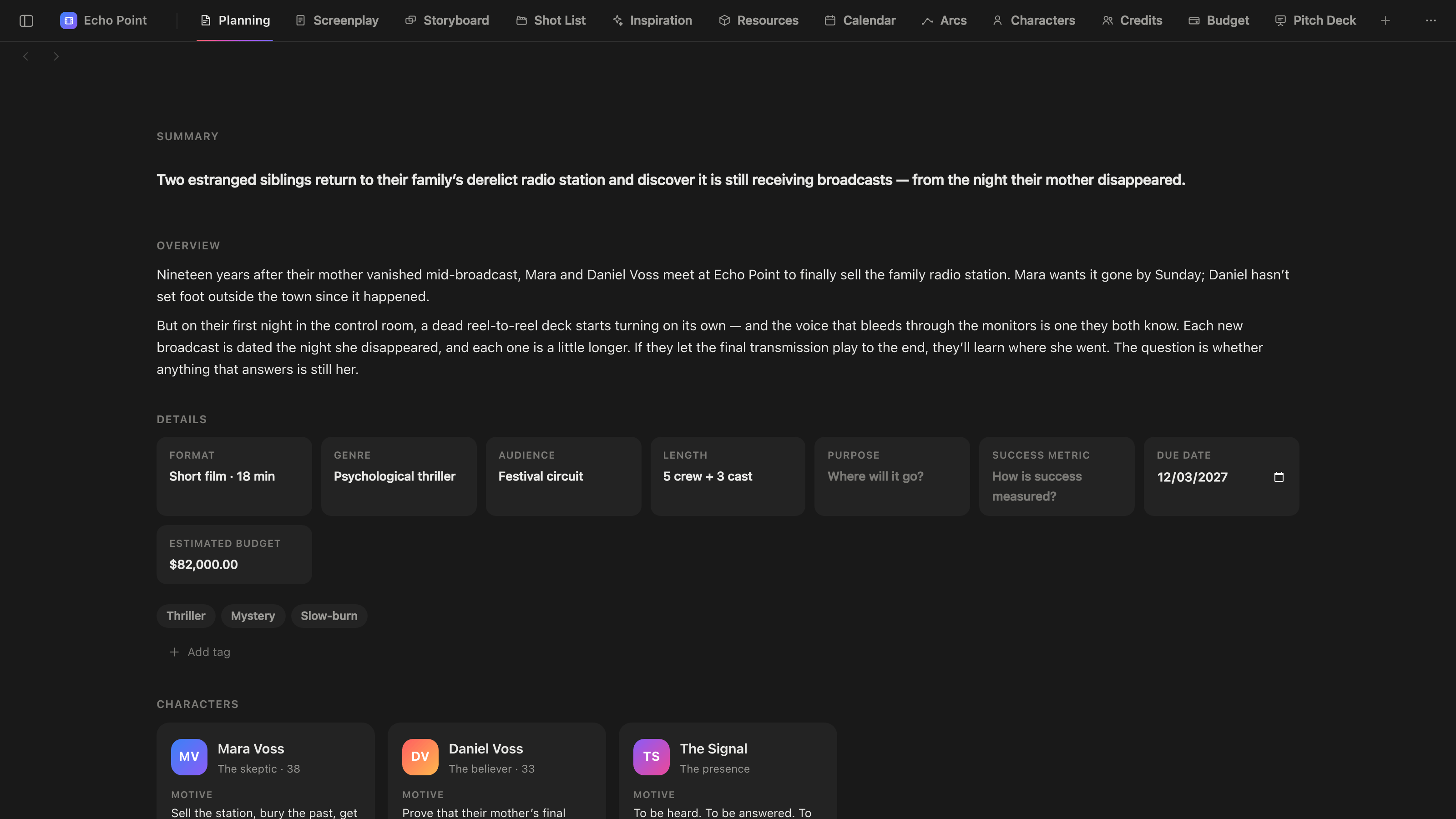
Task: Click the Success Metric field placeholder
Action: (x=1036, y=486)
